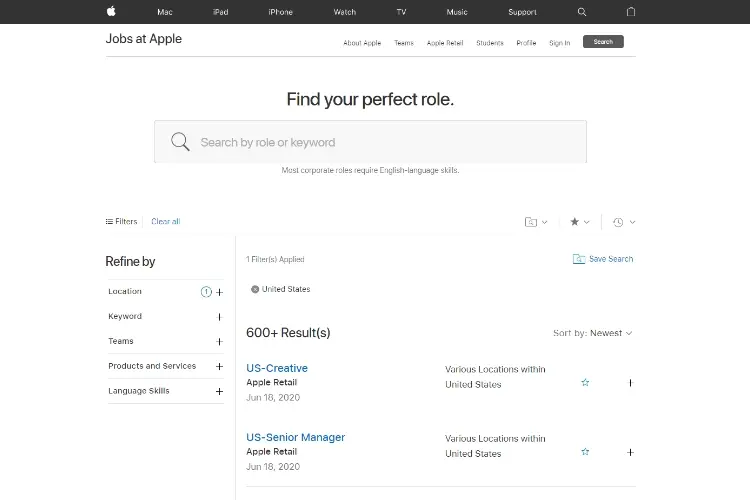Viewport: 750px width, 500px height.
Task: Expand the Location filter
Action: (220, 292)
